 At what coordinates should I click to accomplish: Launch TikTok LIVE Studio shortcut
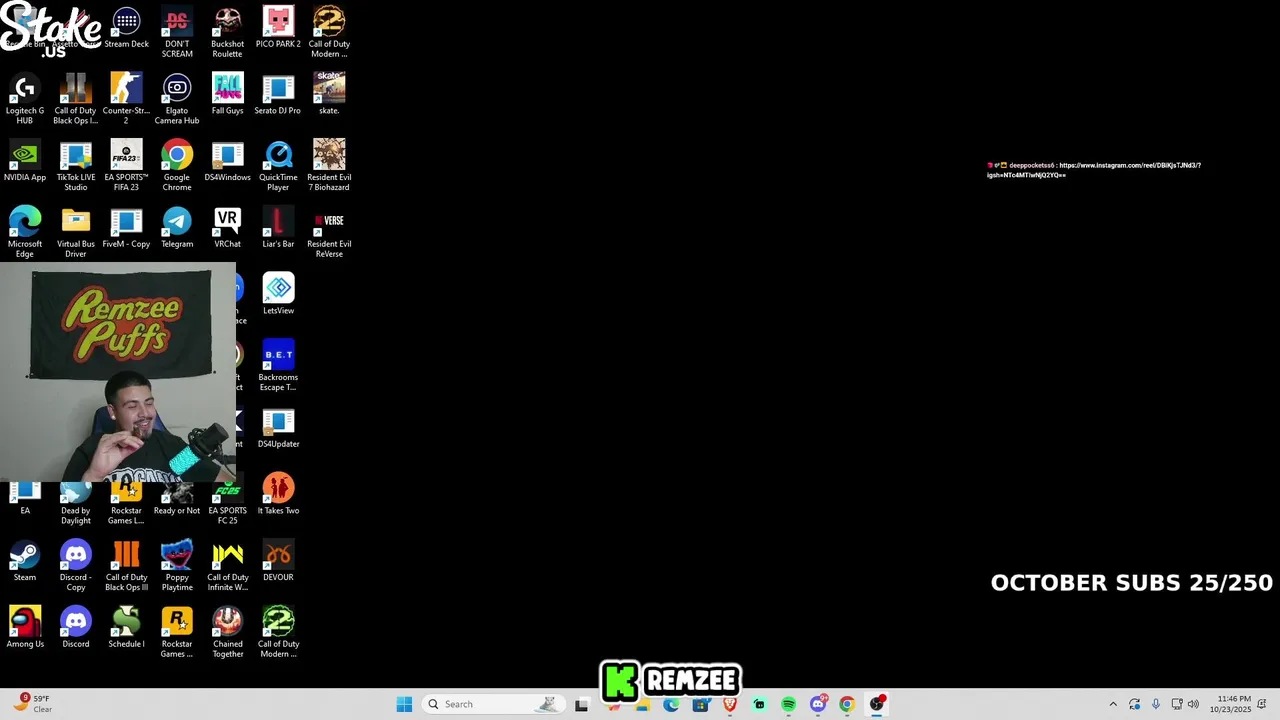(76, 166)
